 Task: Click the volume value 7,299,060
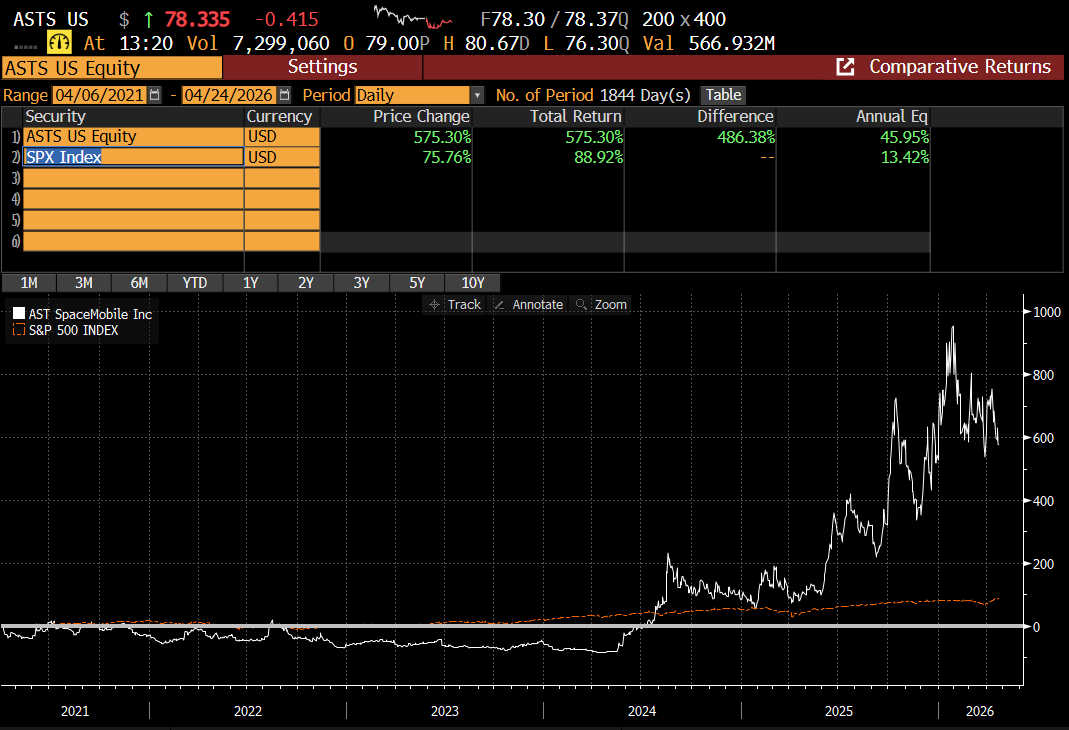281,44
